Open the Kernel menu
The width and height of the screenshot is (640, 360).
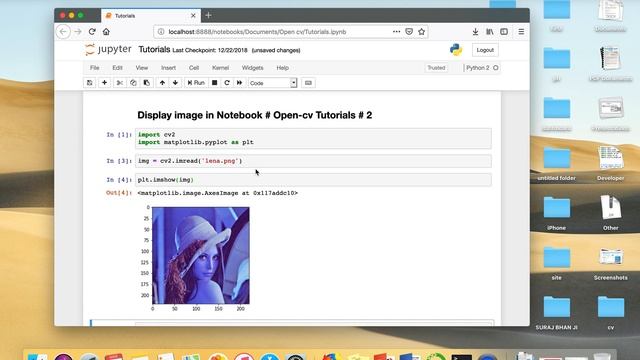[220, 68]
